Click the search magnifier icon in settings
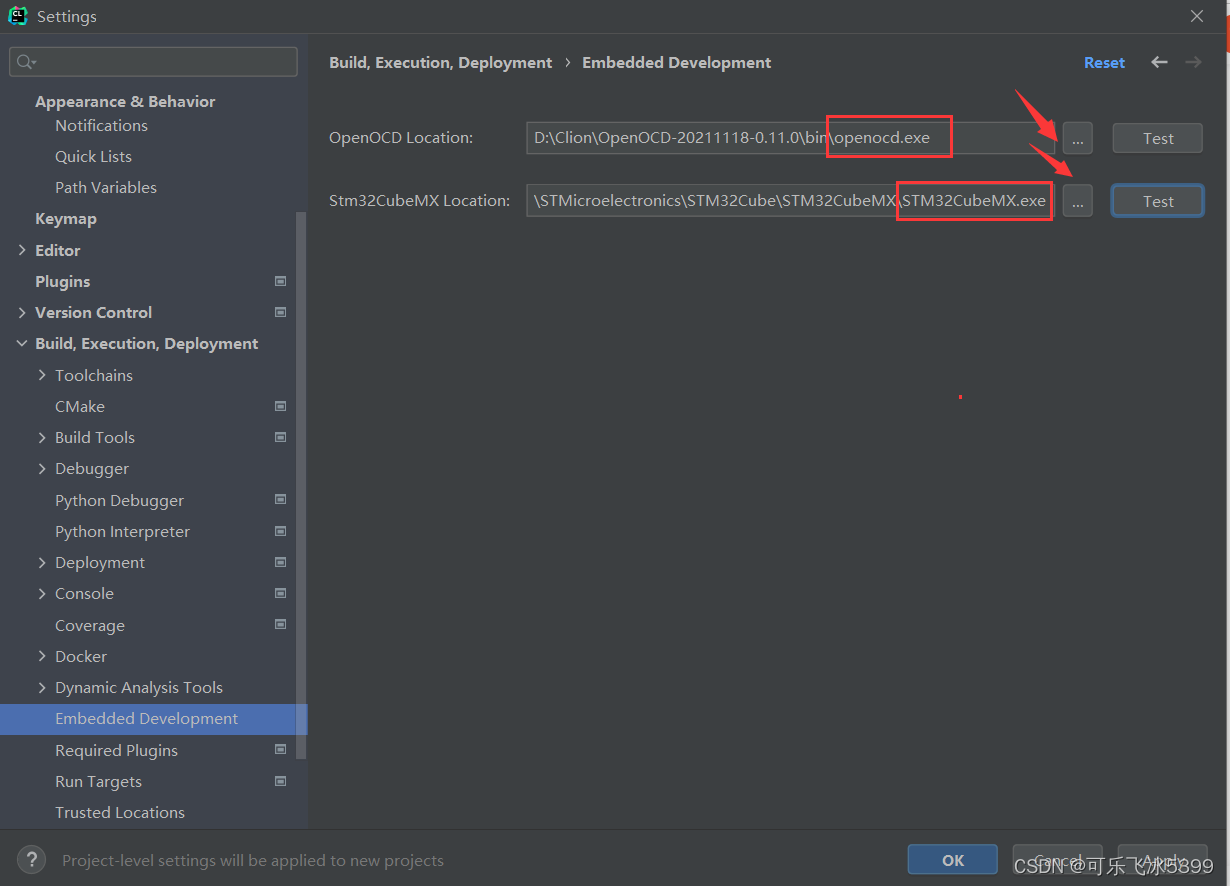This screenshot has width=1230, height=886. 26,62
